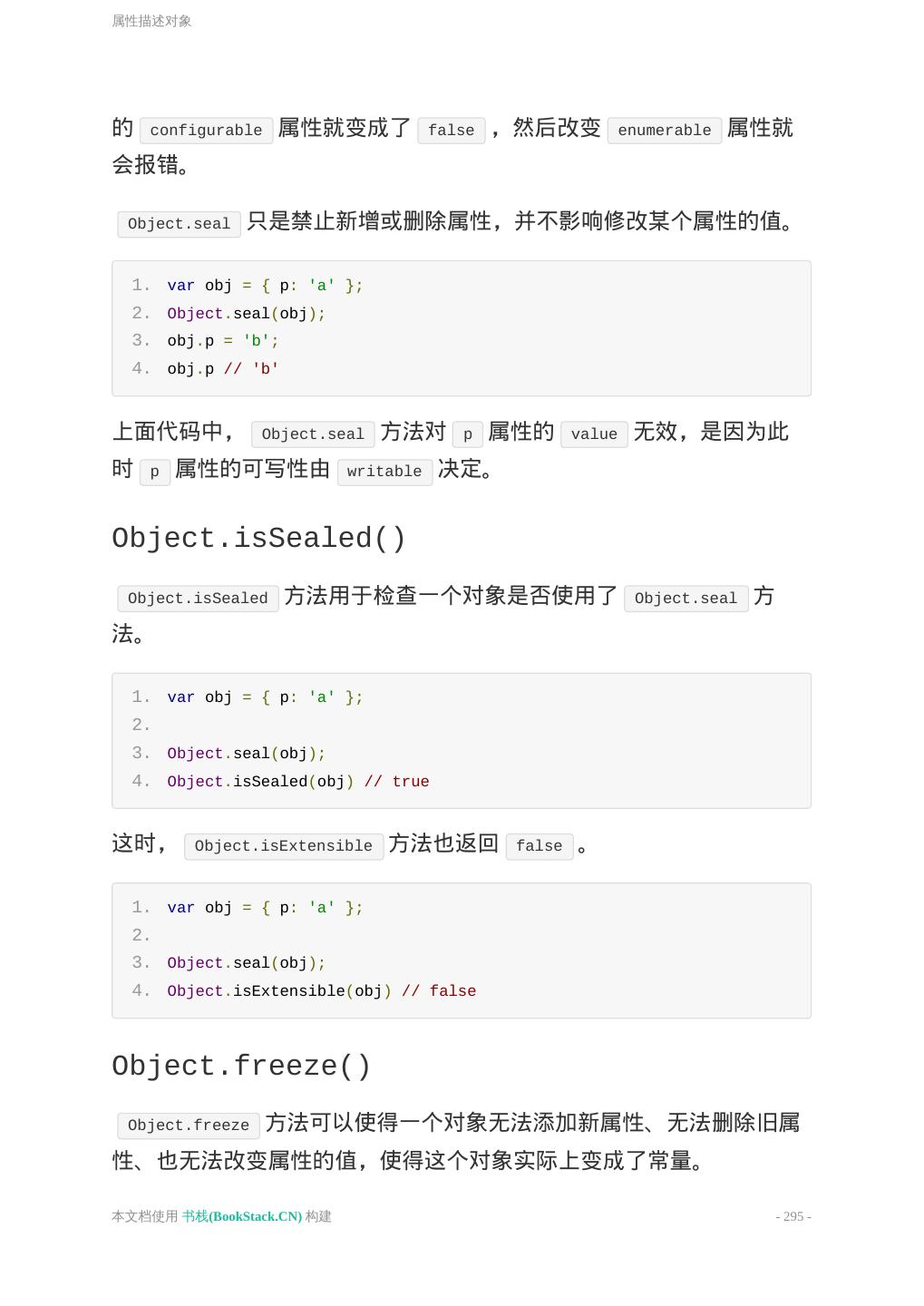Click the inline false label after configurable
This screenshot has width=924, height=1306.
(x=451, y=131)
